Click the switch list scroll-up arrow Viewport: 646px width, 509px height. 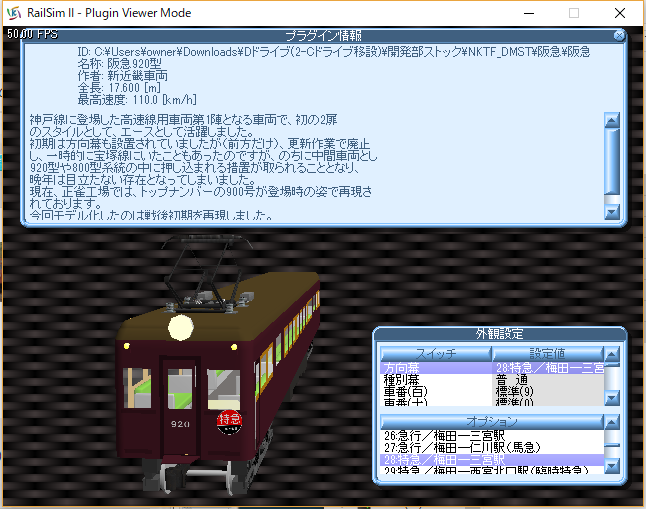pos(612,354)
